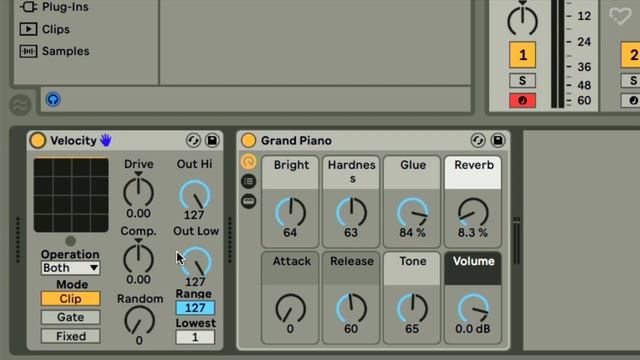This screenshot has width=640, height=360.
Task: Click the Velocity device title
Action: click(x=73, y=140)
